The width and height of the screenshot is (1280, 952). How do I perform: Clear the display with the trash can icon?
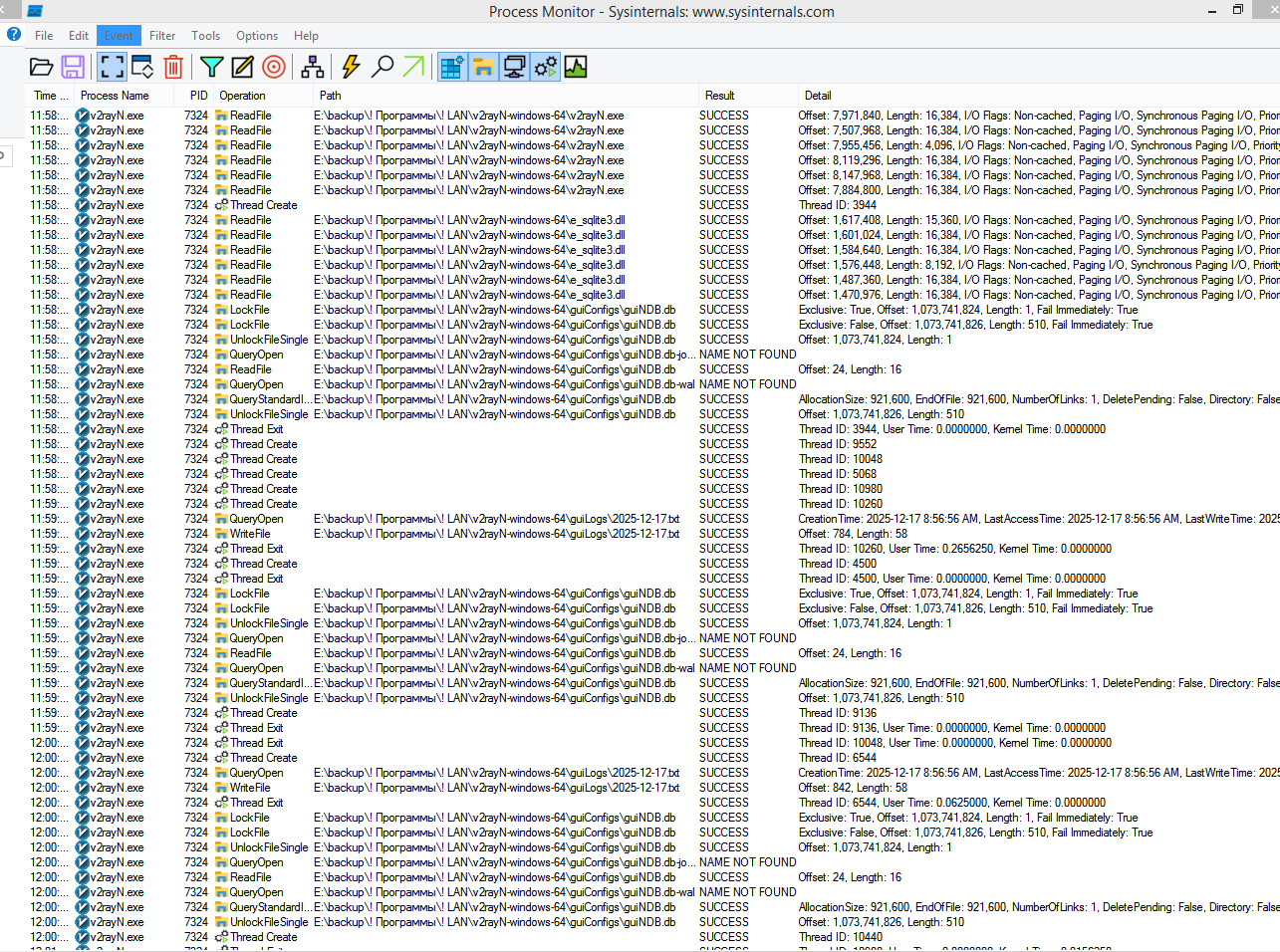click(x=173, y=67)
